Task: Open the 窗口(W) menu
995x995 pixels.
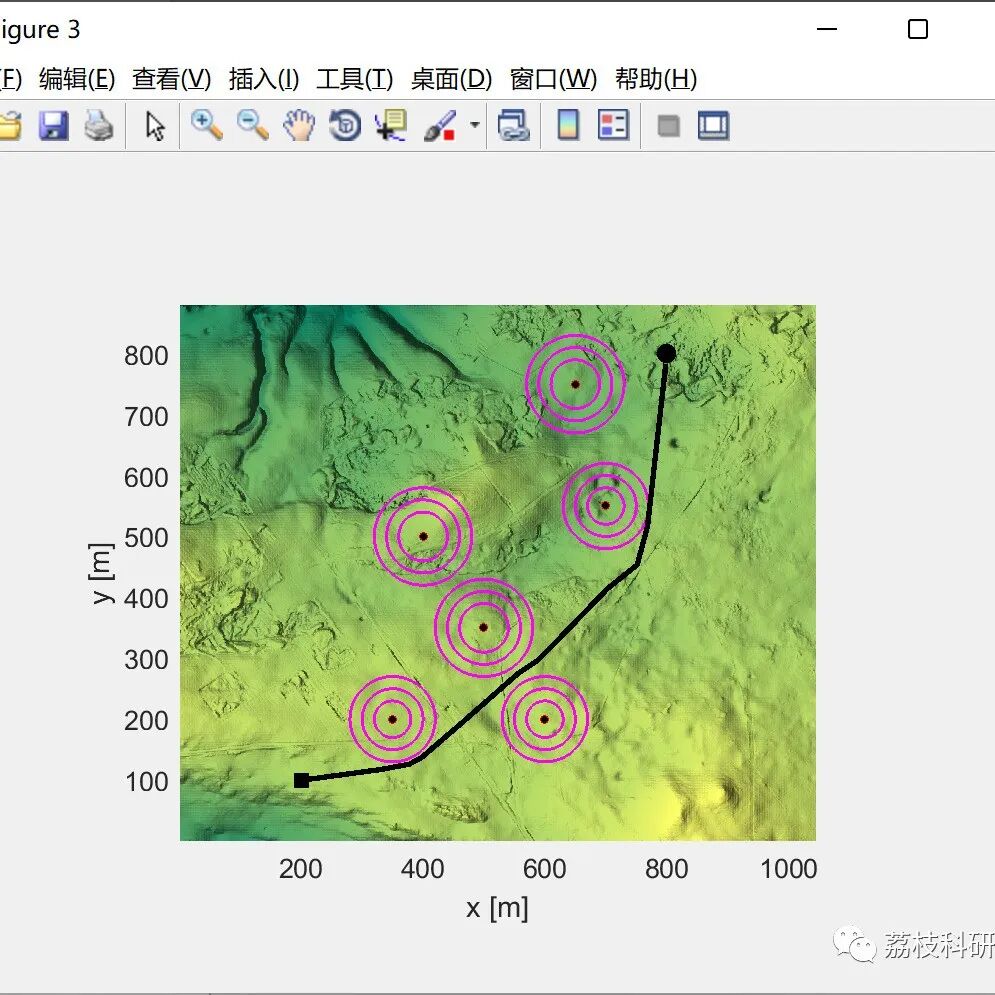Action: coord(553,79)
